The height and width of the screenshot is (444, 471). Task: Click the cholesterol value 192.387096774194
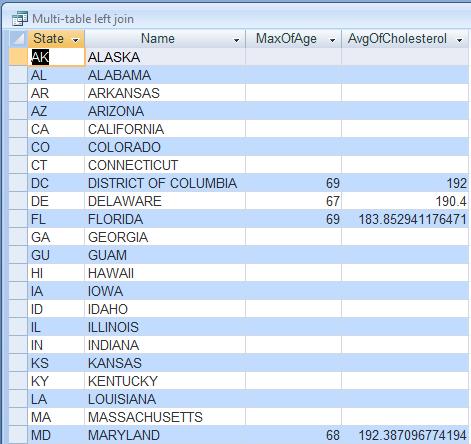405,435
